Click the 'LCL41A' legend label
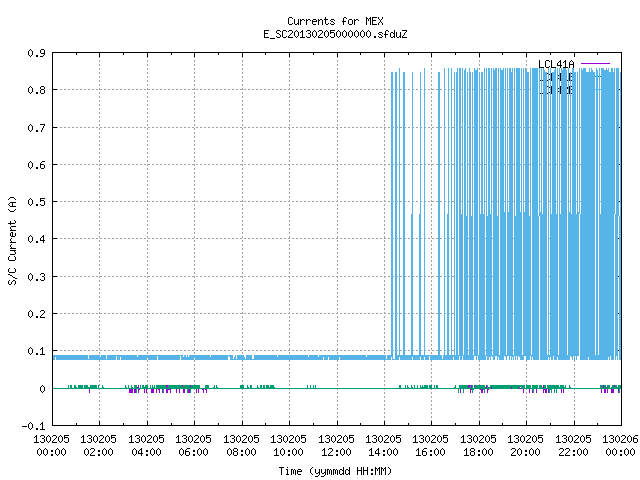This screenshot has width=640, height=480. [556, 64]
